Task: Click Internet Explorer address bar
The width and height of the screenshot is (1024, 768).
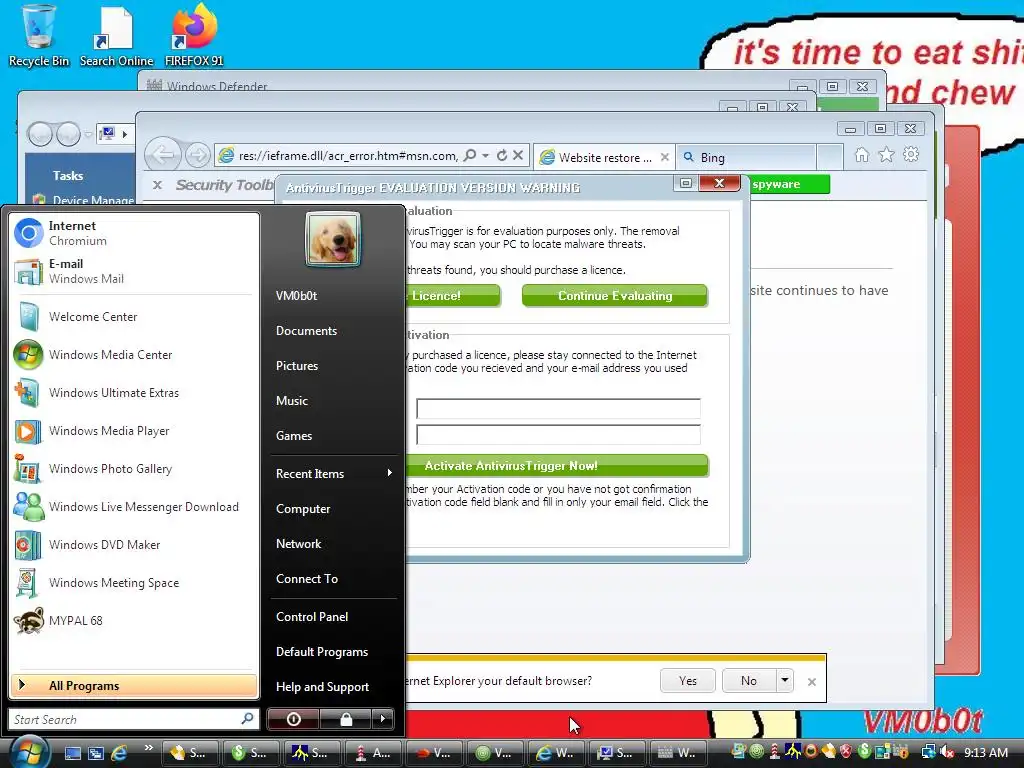Action: tap(346, 156)
